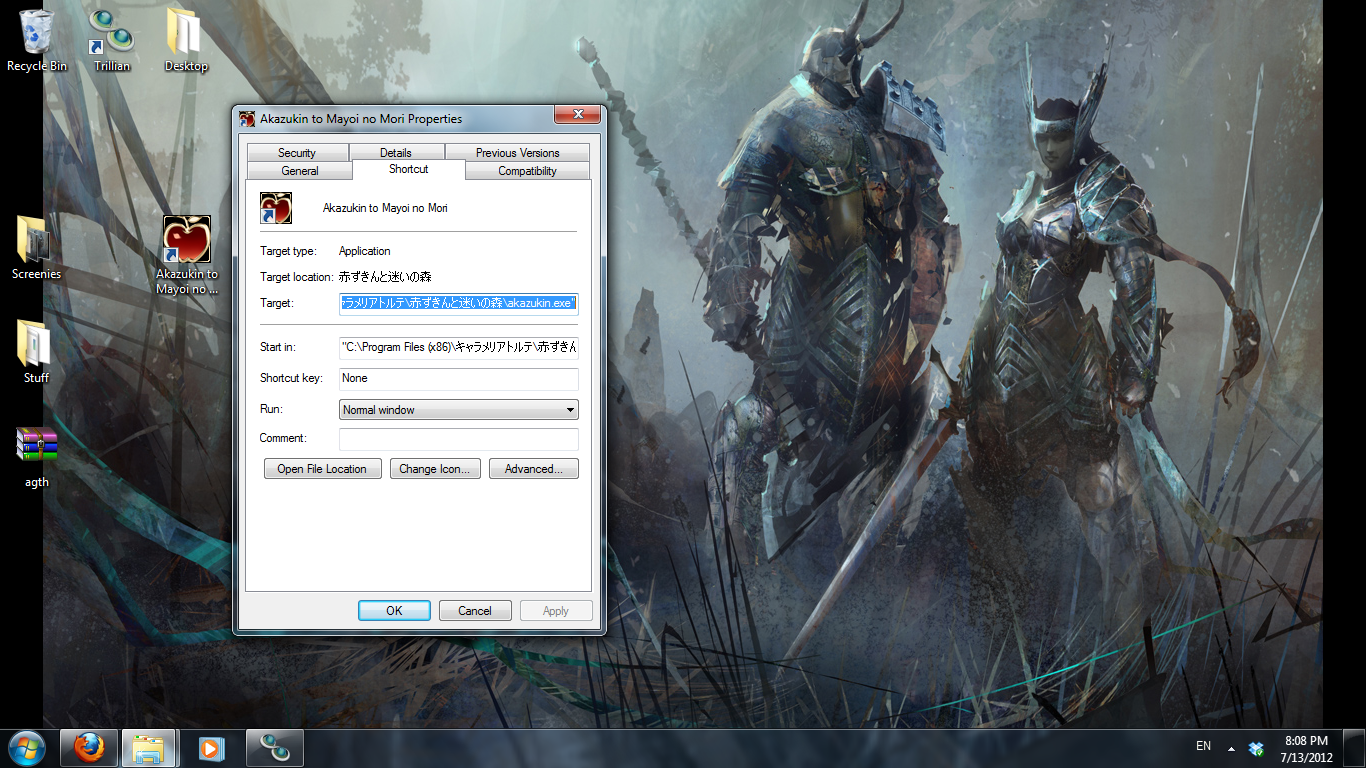The width and height of the screenshot is (1366, 768).
Task: Open the Windows Start menu orb
Action: [x=27, y=748]
